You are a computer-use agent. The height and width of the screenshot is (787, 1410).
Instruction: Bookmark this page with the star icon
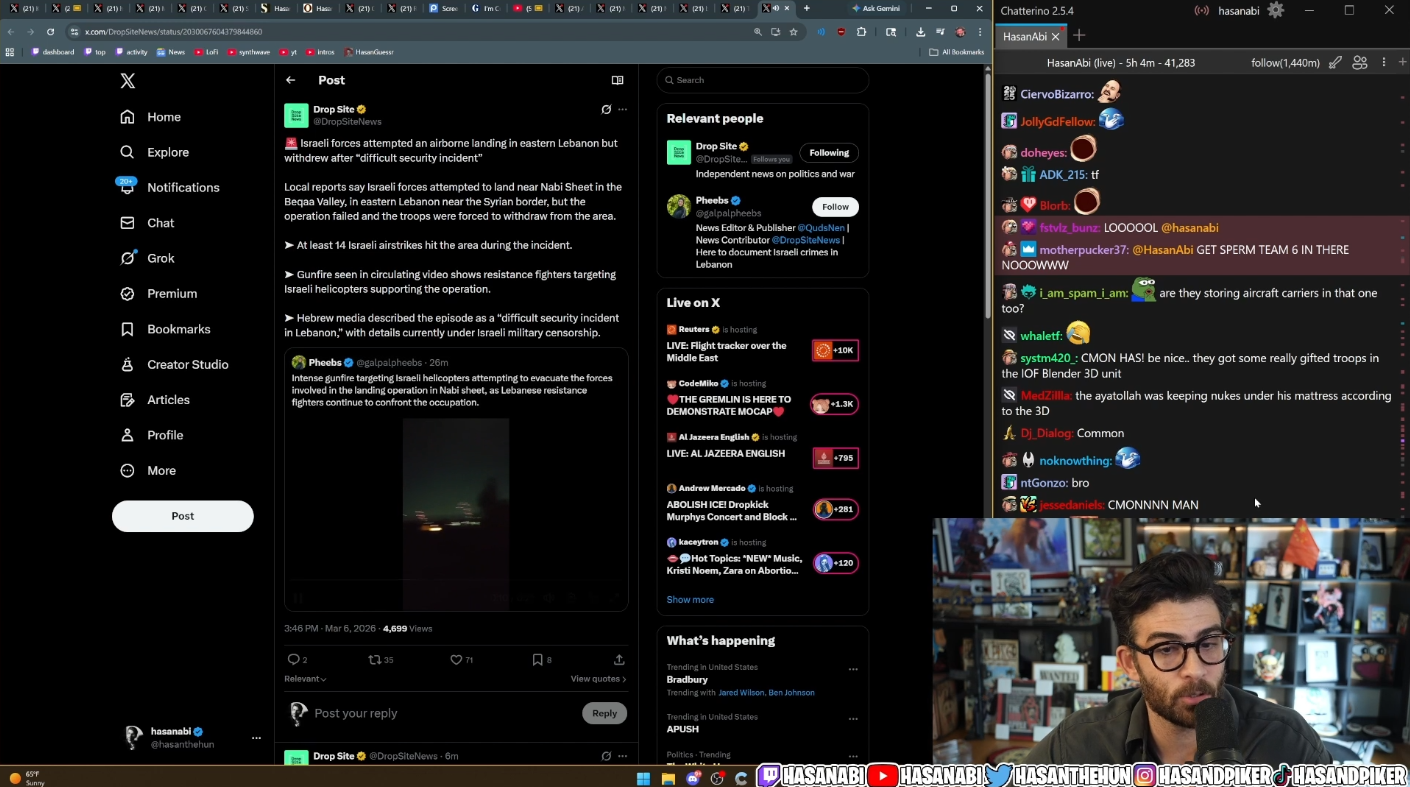coord(794,32)
